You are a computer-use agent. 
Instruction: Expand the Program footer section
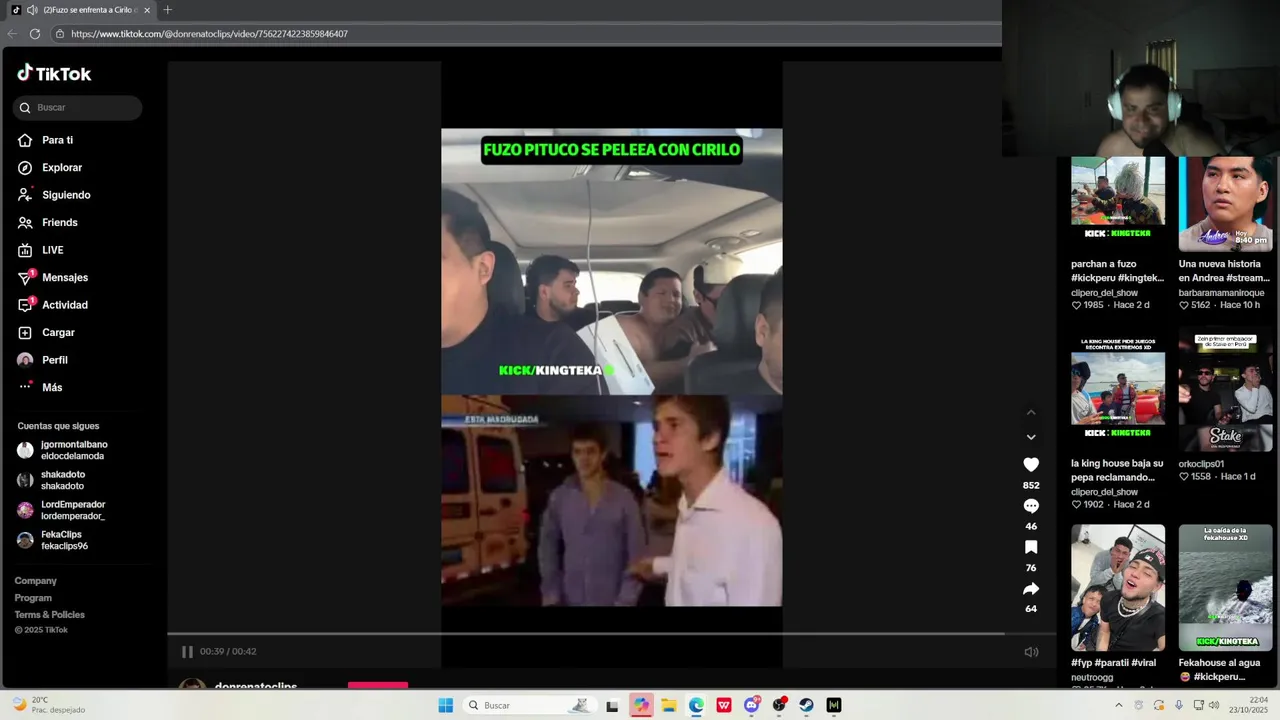pos(33,598)
